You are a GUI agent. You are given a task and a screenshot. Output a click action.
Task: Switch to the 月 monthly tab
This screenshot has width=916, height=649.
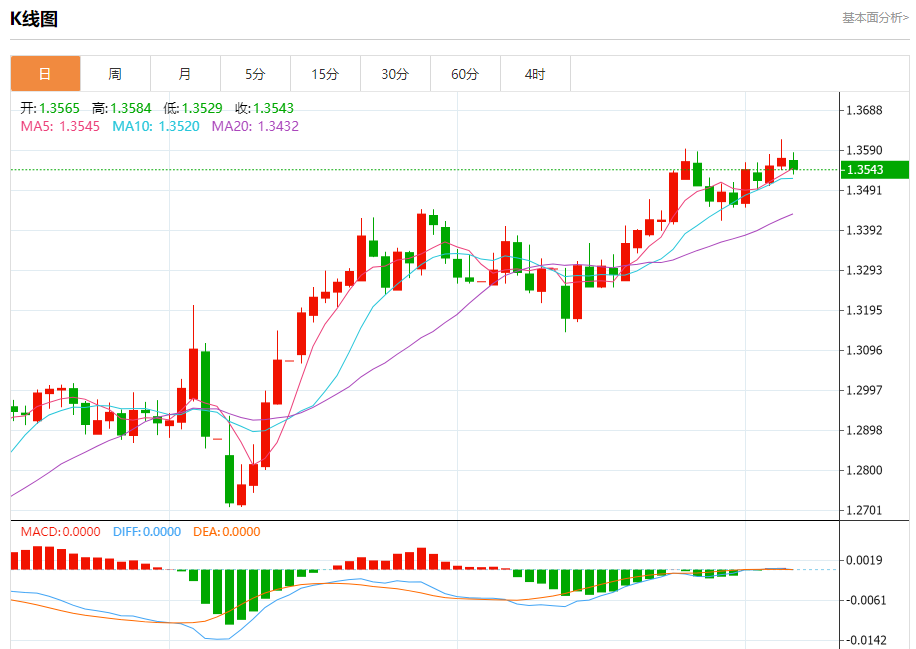[x=185, y=74]
